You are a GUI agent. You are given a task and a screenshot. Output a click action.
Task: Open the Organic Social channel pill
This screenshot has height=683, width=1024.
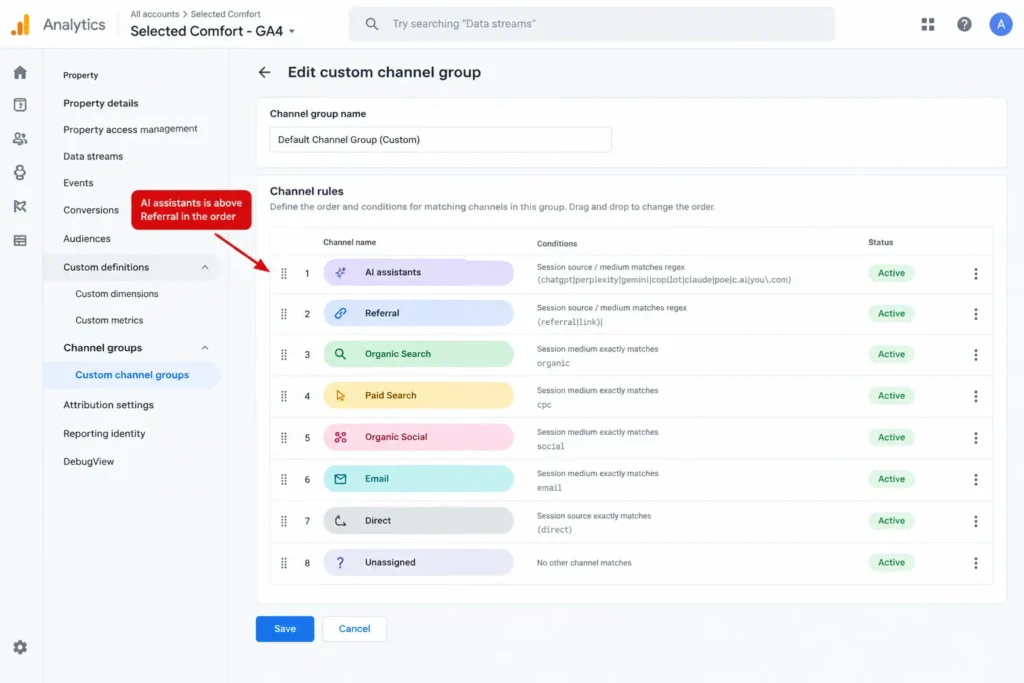[x=418, y=437]
